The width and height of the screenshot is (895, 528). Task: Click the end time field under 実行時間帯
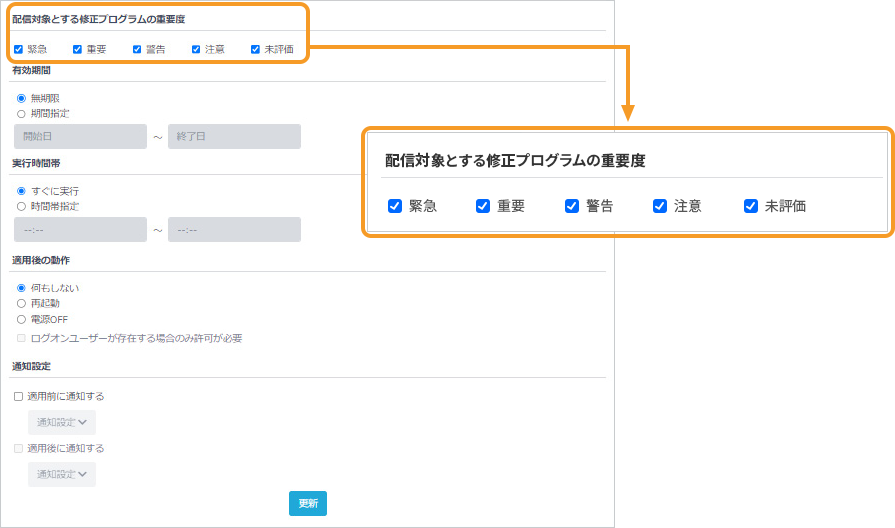tap(234, 229)
